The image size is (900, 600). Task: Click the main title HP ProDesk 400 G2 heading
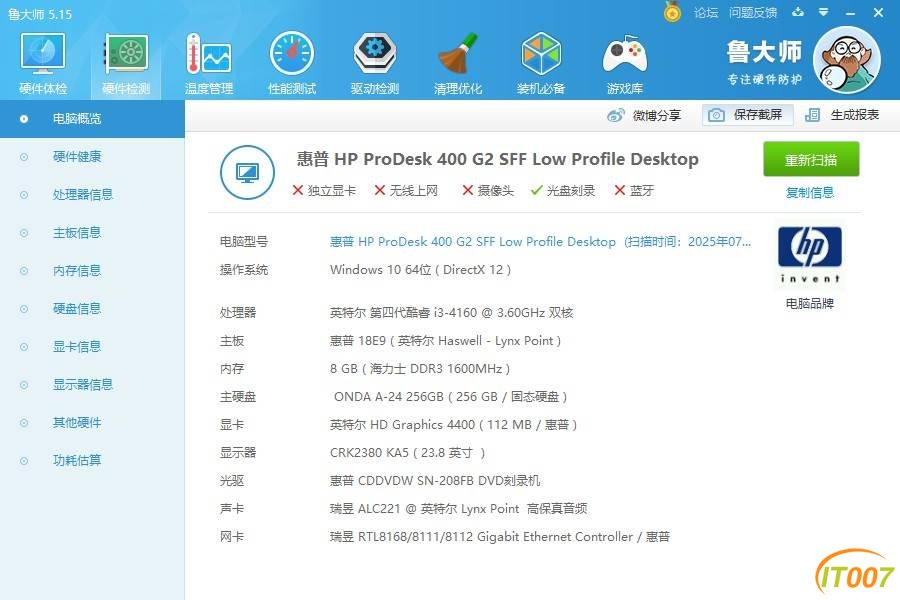coord(498,159)
